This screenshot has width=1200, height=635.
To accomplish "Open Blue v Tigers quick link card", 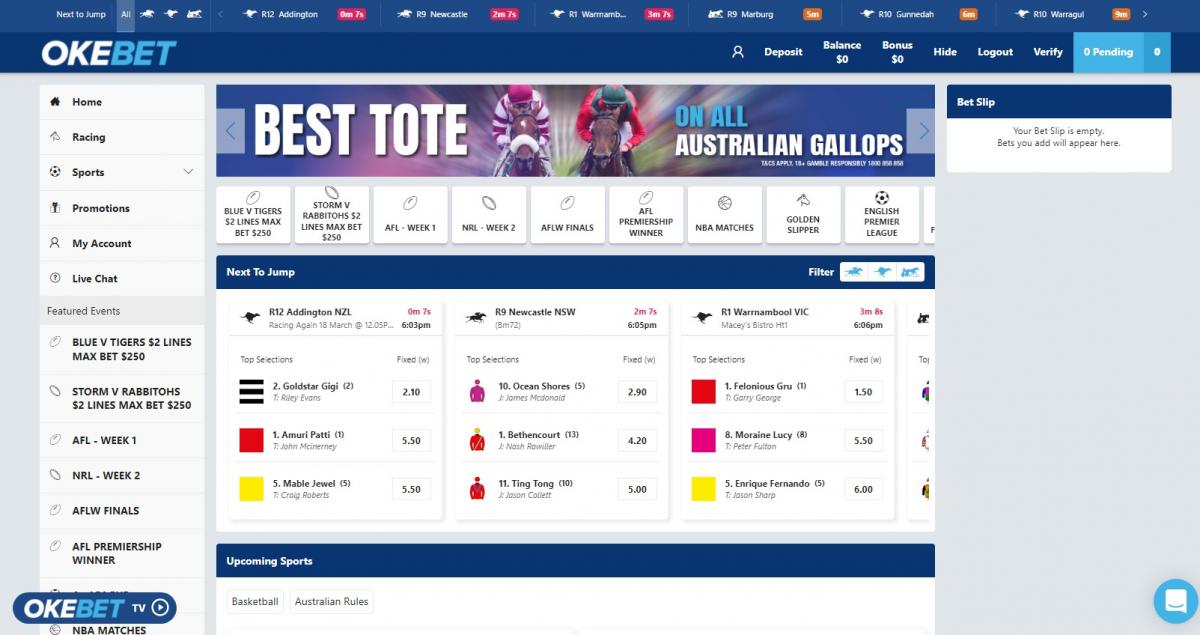I will (253, 215).
